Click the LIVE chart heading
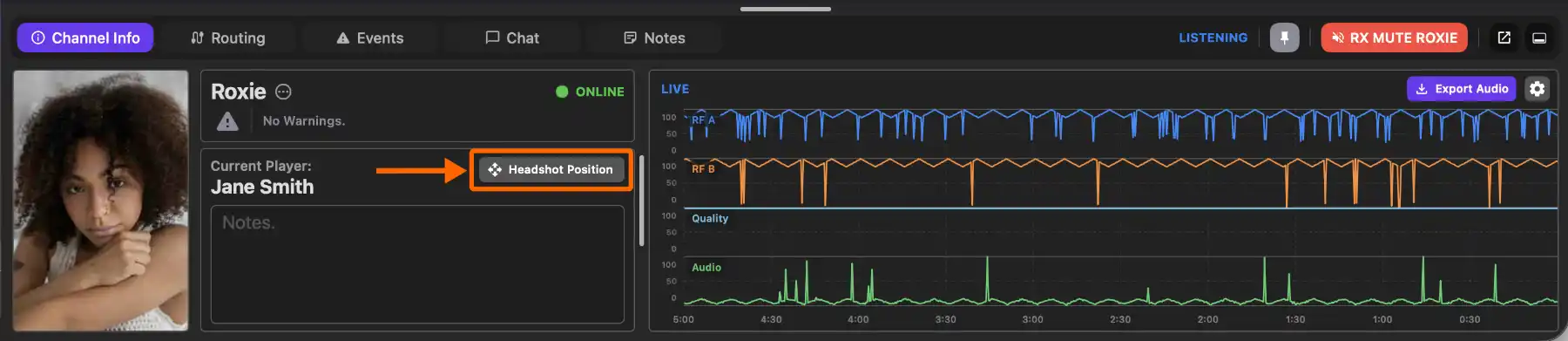Screen dimensions: 1568x341 pos(675,89)
